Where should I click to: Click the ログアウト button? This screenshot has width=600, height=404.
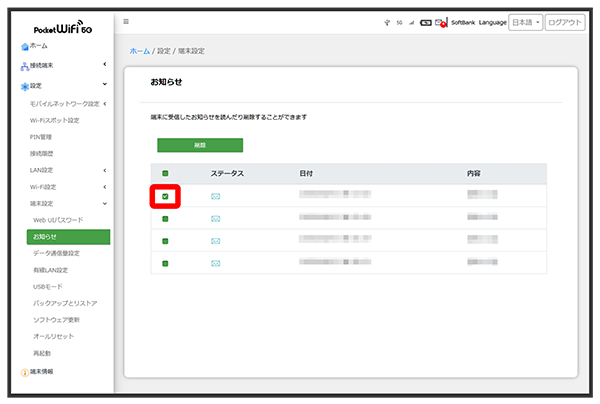point(565,22)
